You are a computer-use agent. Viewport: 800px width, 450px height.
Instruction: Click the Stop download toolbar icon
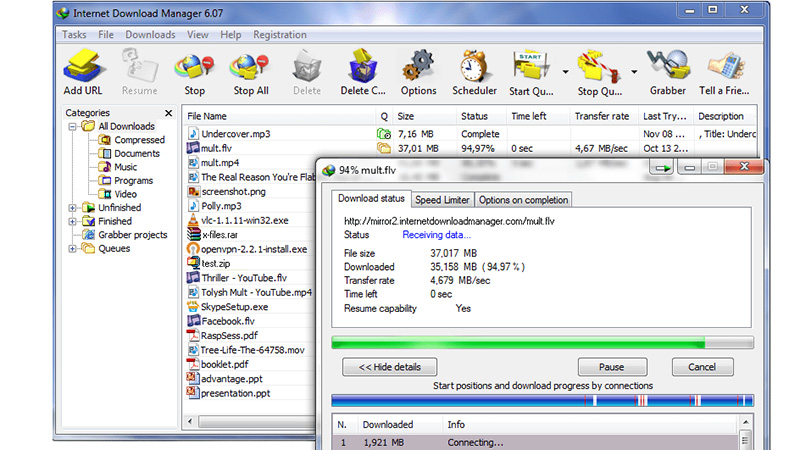(194, 70)
